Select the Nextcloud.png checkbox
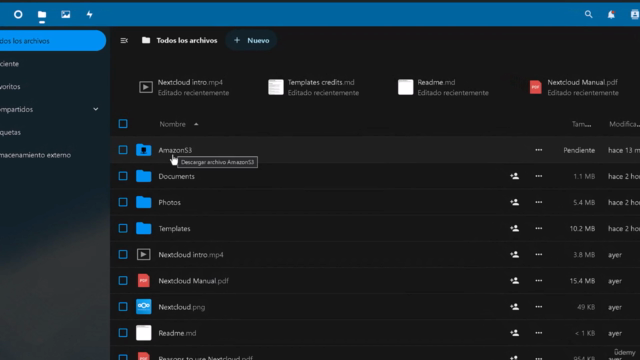Image resolution: width=640 pixels, height=360 pixels. tap(123, 307)
